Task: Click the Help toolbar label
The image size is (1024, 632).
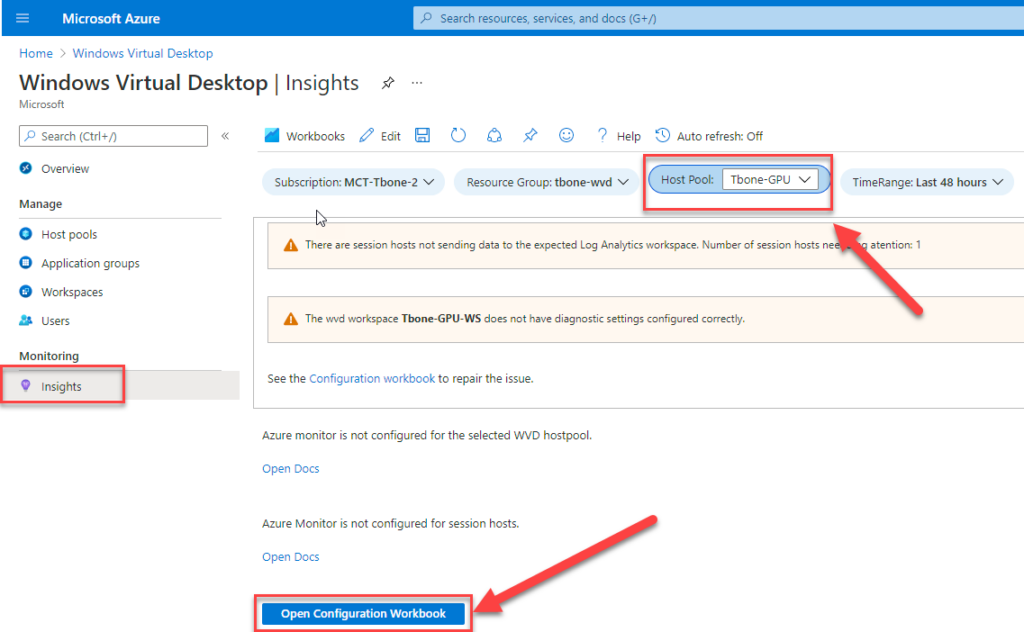Action: 628,136
